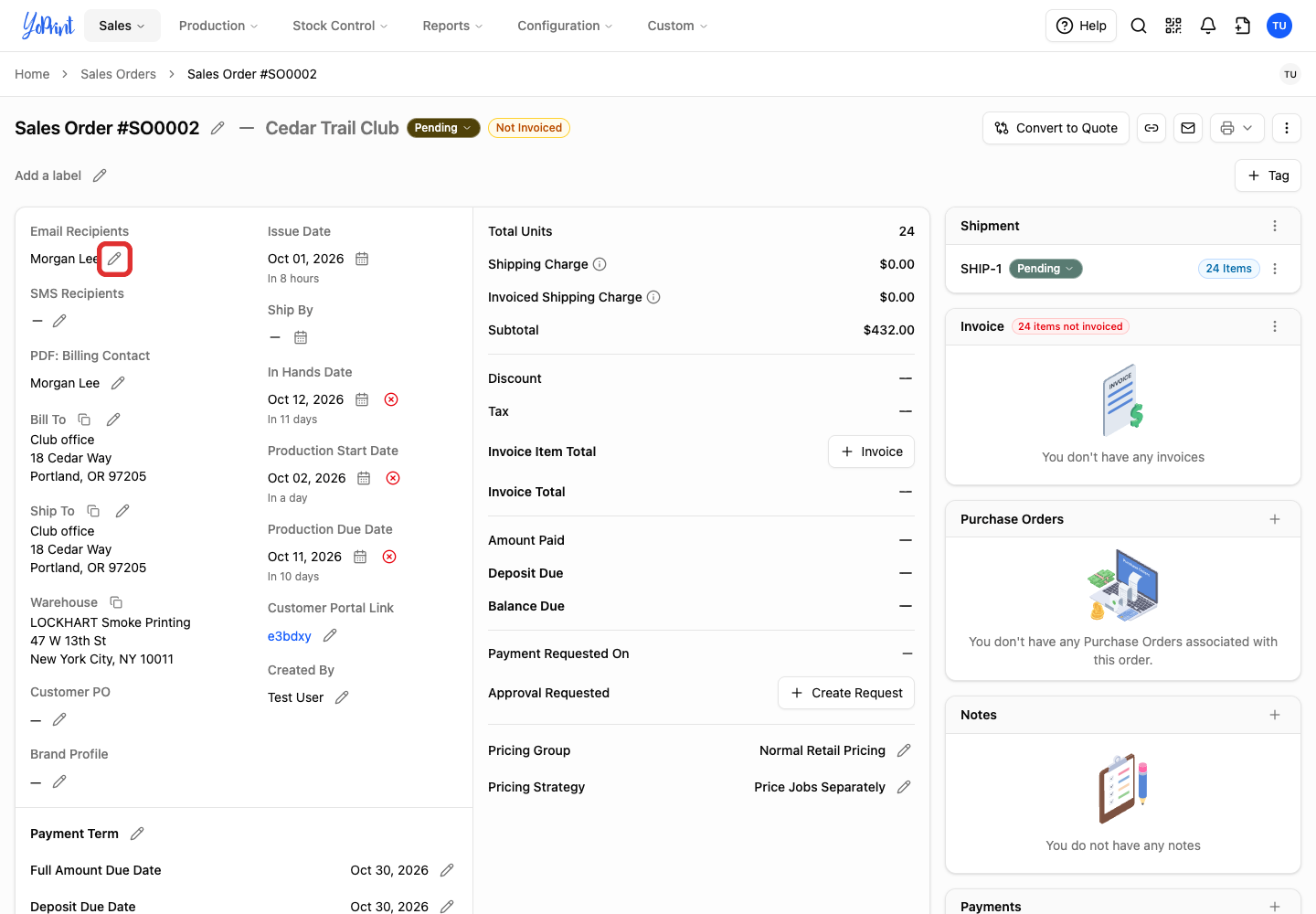Image resolution: width=1316 pixels, height=914 pixels.
Task: Open Shipment panel options menu
Action: [x=1275, y=226]
